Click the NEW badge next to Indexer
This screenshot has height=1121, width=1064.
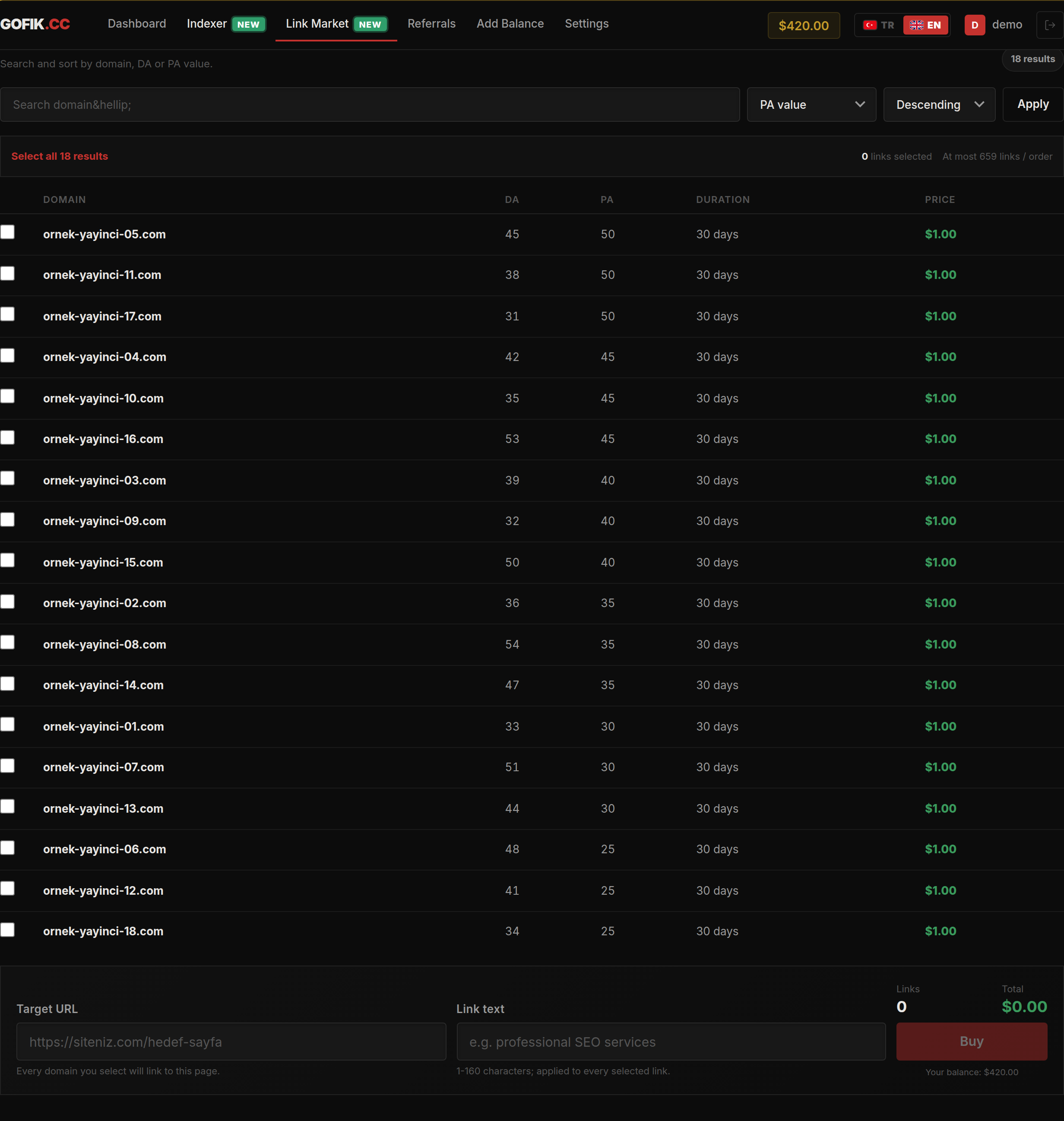(x=248, y=24)
